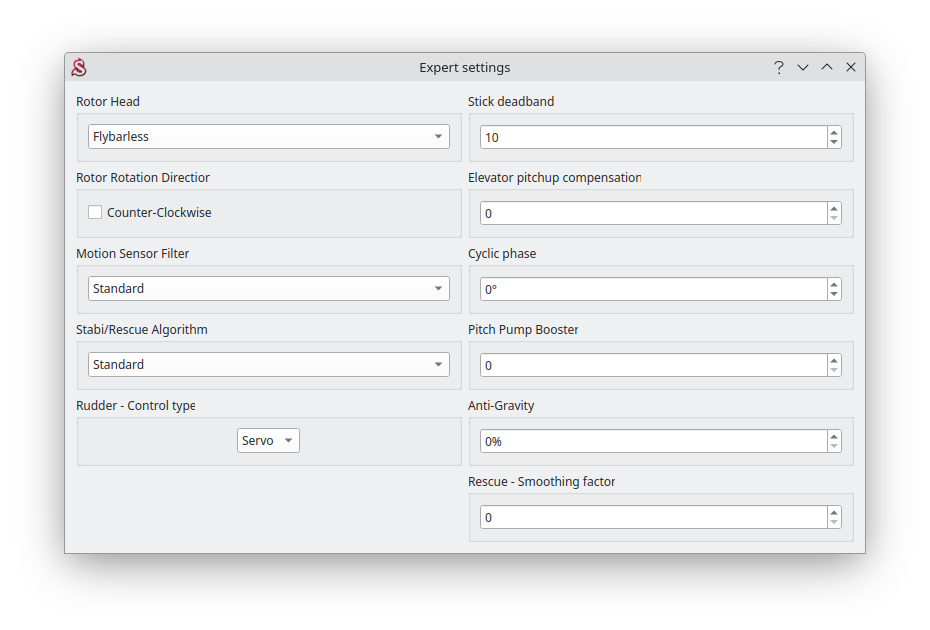Open the Rotor Head Flybarless dropdown

tap(268, 136)
